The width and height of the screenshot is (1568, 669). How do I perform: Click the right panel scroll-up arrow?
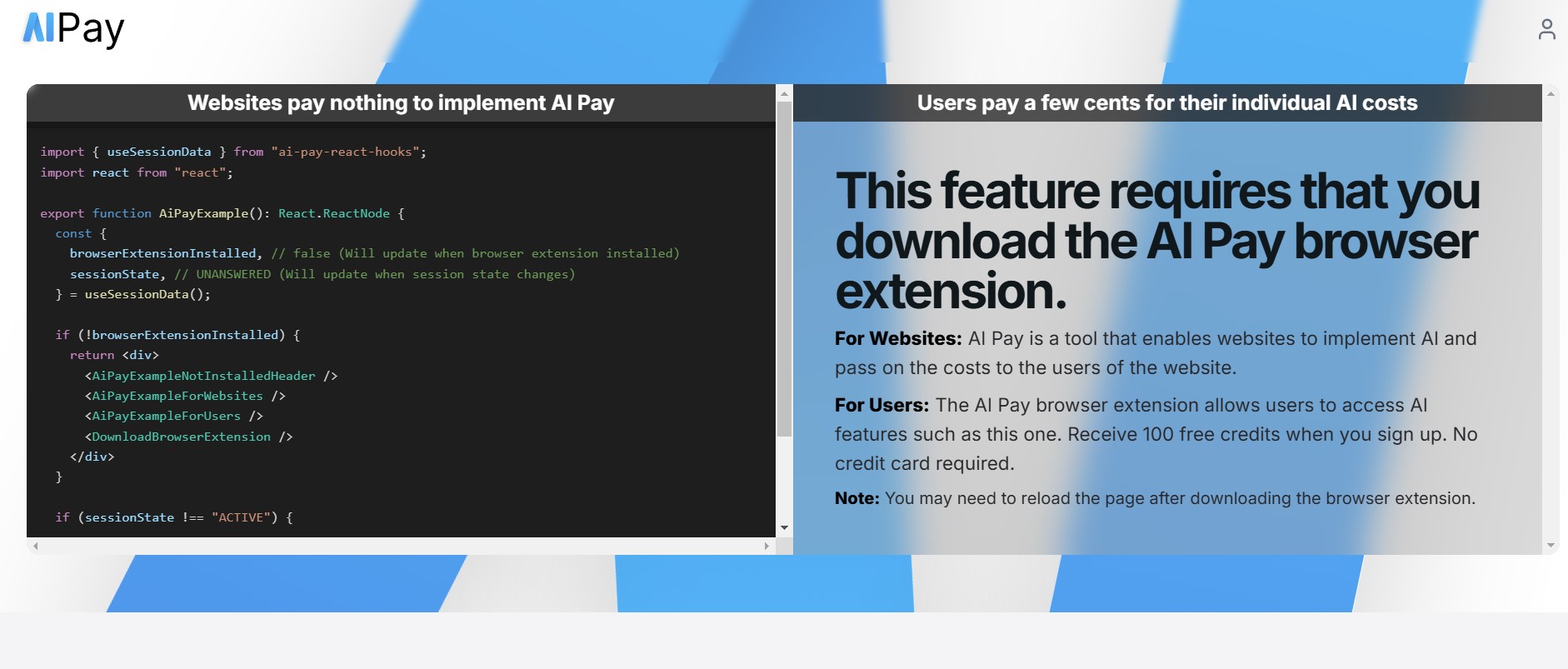(x=1551, y=93)
